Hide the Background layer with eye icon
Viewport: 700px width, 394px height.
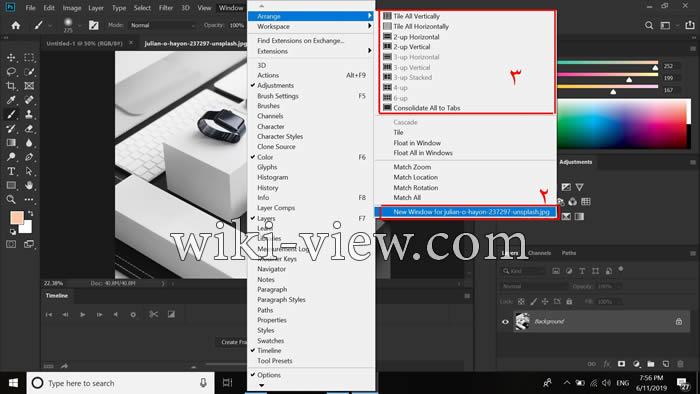coord(505,322)
